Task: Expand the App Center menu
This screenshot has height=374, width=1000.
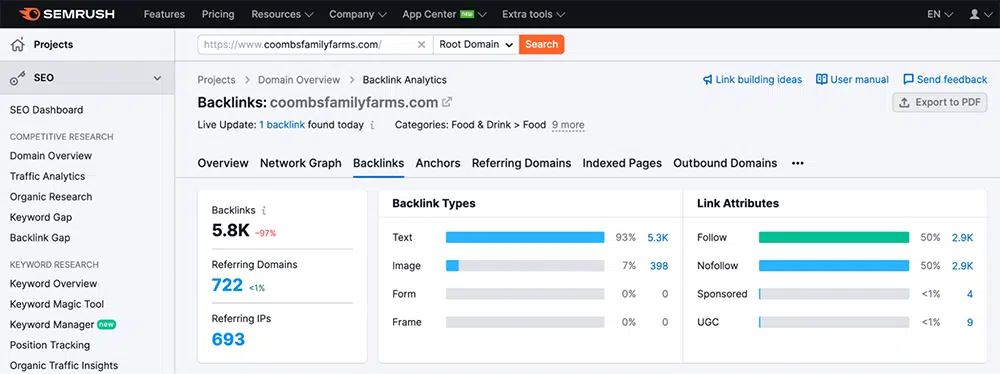Action: (x=445, y=14)
